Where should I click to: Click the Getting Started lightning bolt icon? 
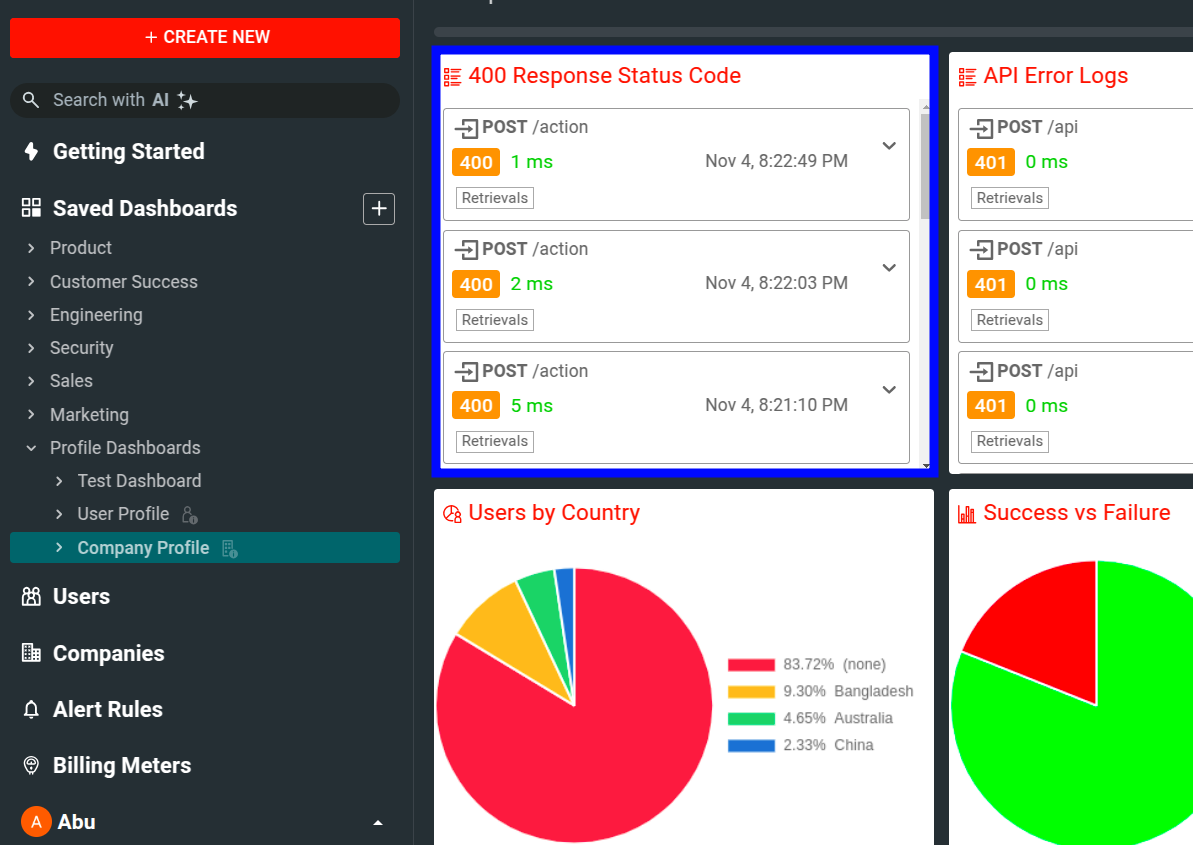coord(31,151)
